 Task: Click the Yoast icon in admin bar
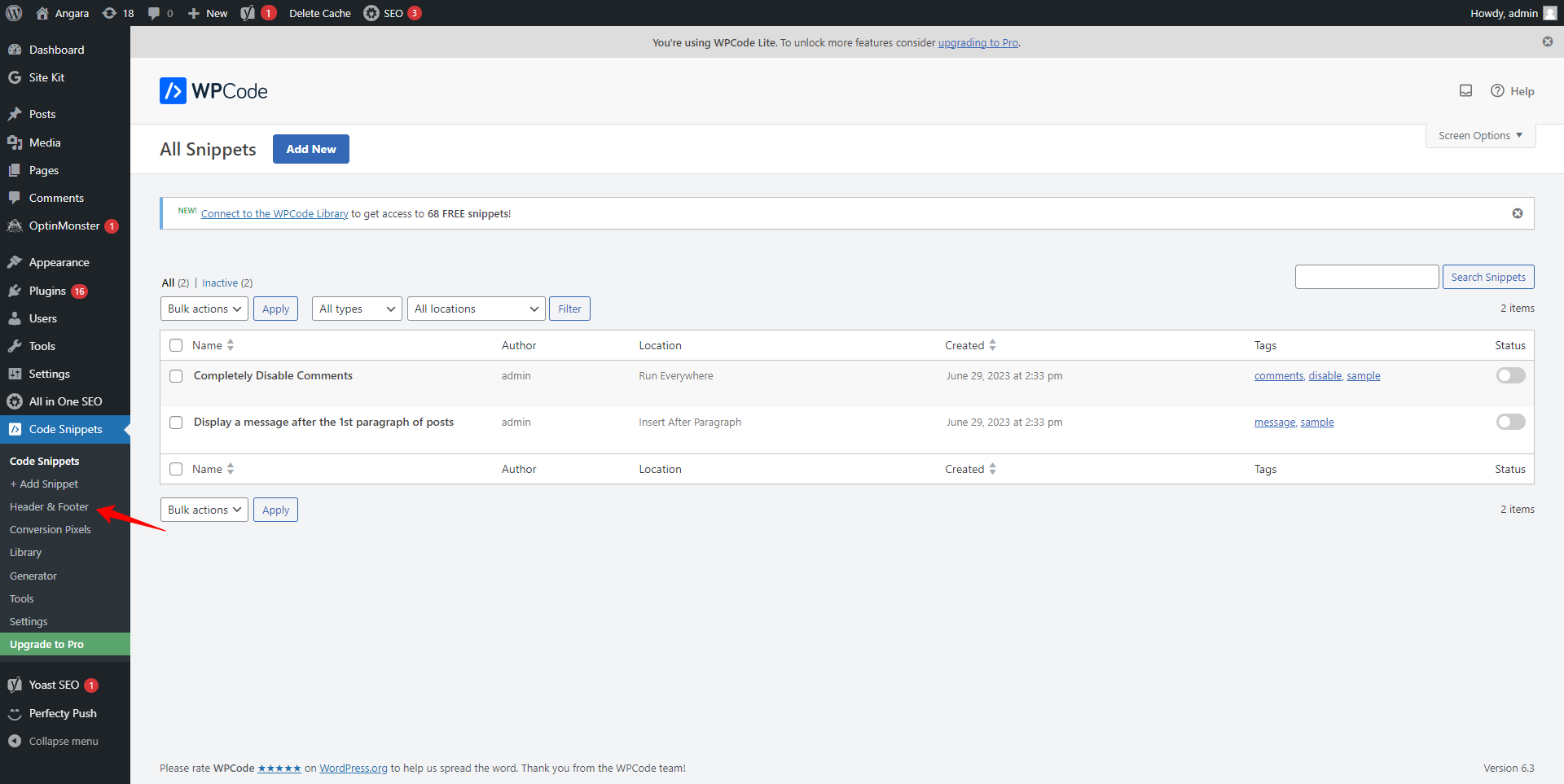tap(248, 13)
